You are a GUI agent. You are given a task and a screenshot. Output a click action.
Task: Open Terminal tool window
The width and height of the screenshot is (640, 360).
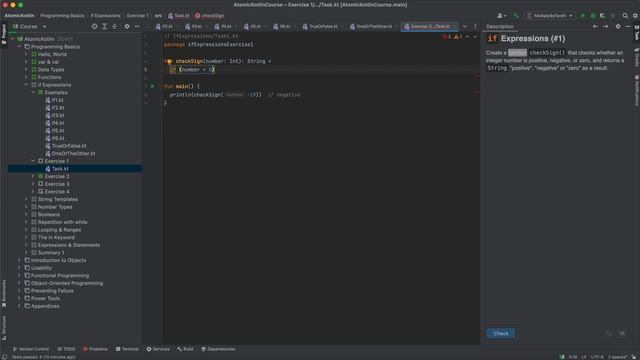pos(127,349)
